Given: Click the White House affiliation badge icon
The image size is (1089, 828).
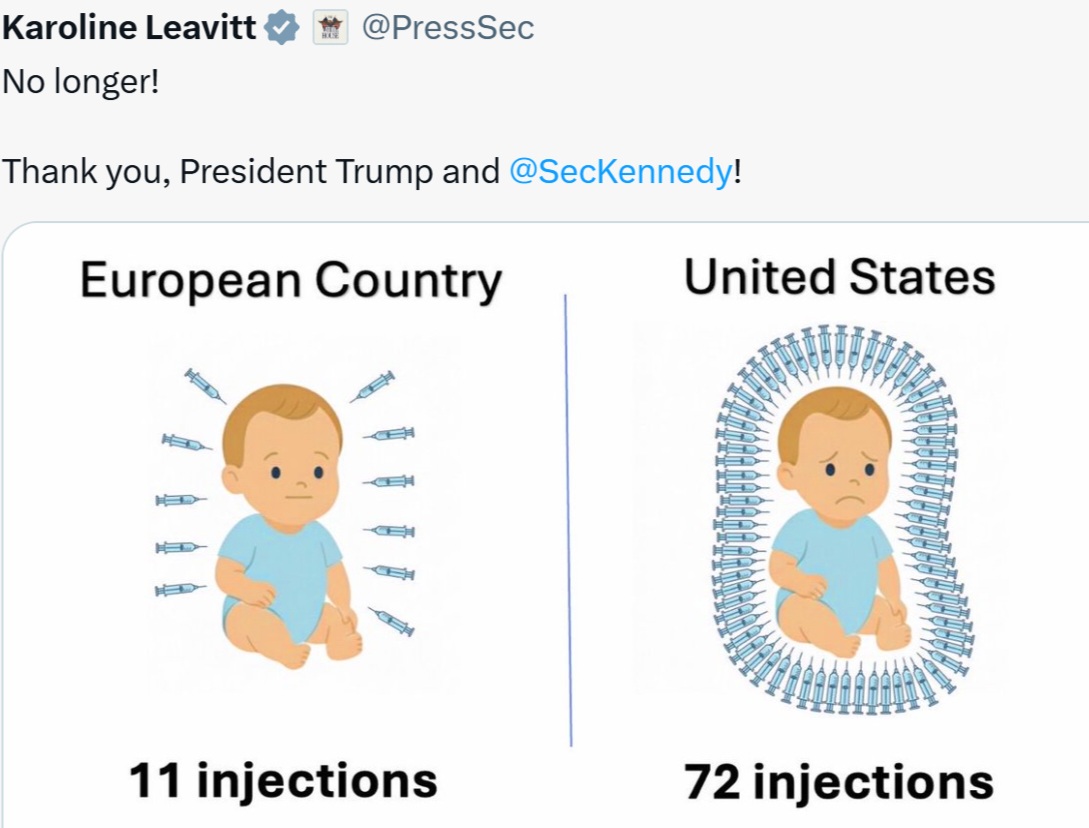Looking at the screenshot, I should 331,28.
